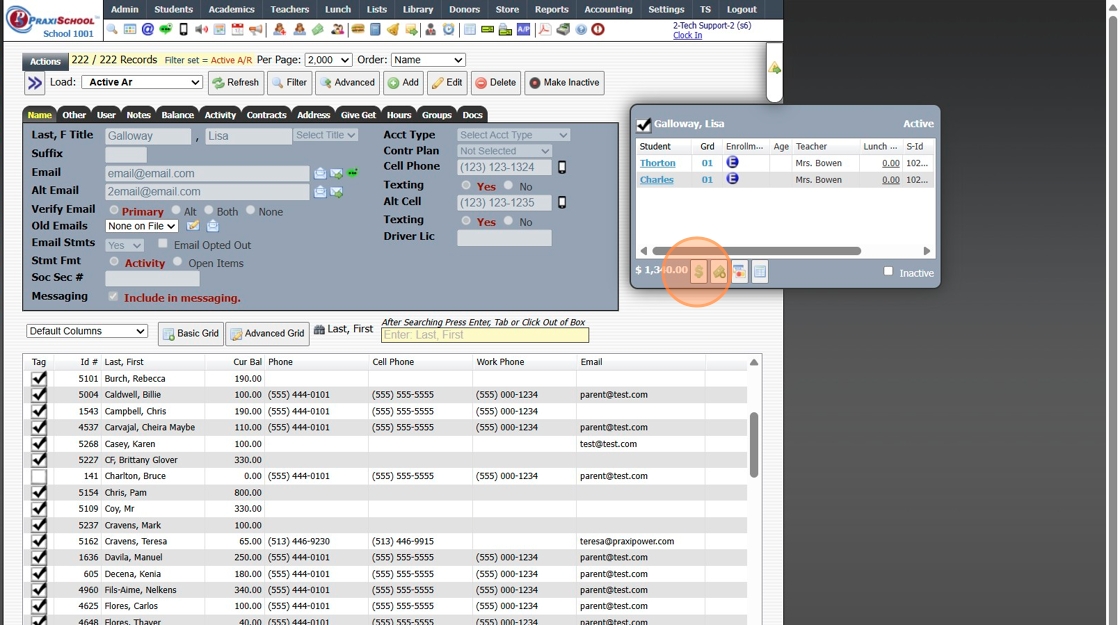Open the Accounting menu
The height and width of the screenshot is (625, 1120).
click(x=608, y=9)
